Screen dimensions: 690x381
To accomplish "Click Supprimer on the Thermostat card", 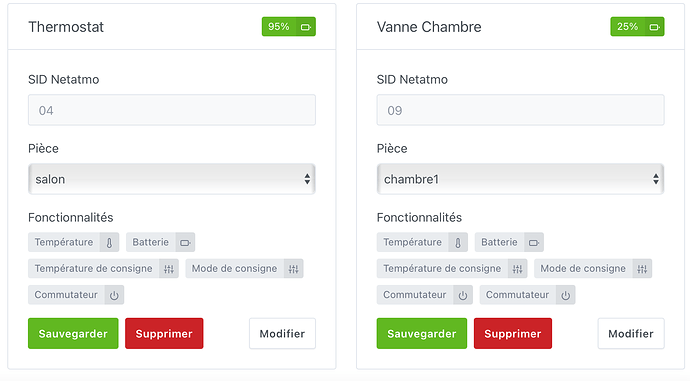I will 164,333.
